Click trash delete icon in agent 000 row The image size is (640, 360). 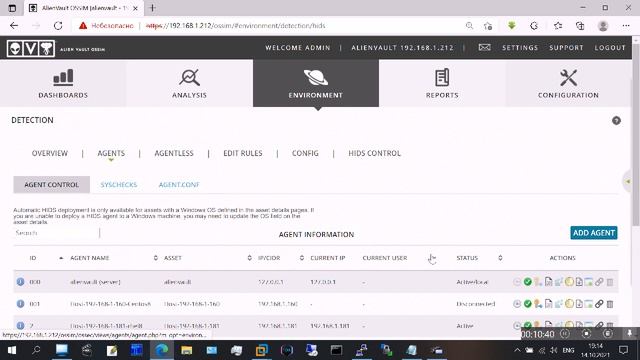[610, 282]
